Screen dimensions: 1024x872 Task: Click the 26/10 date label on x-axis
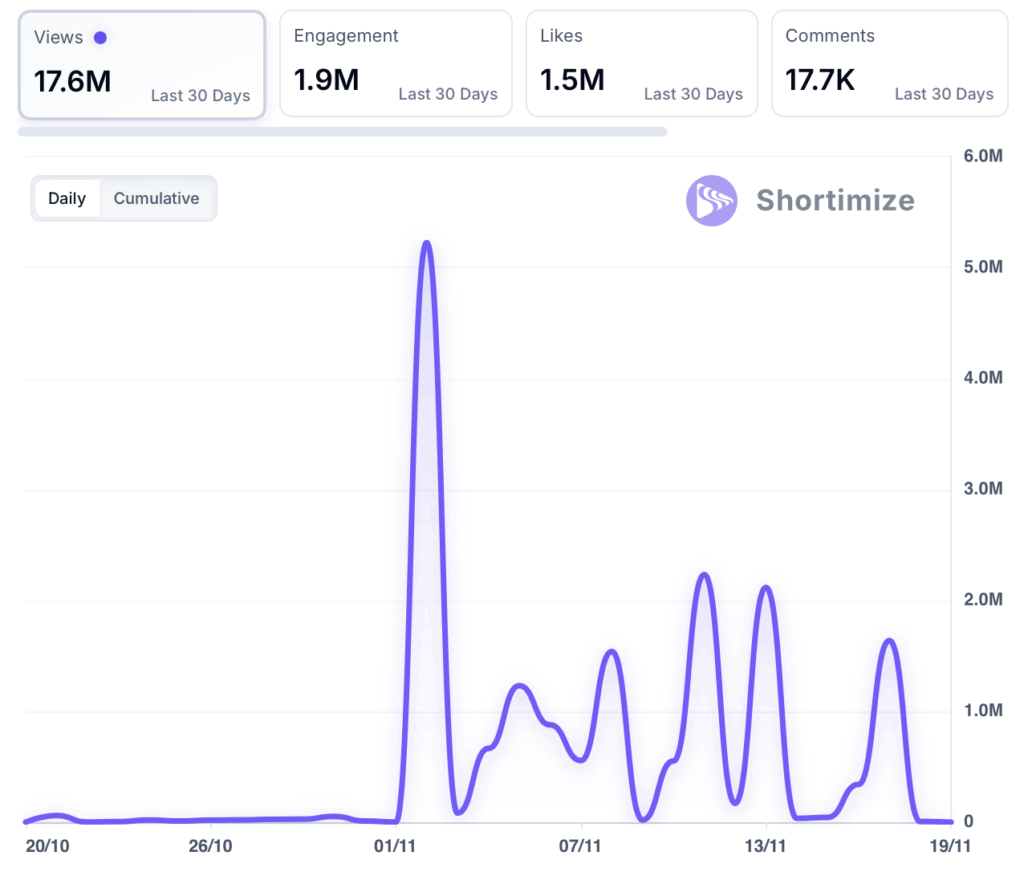pos(210,846)
